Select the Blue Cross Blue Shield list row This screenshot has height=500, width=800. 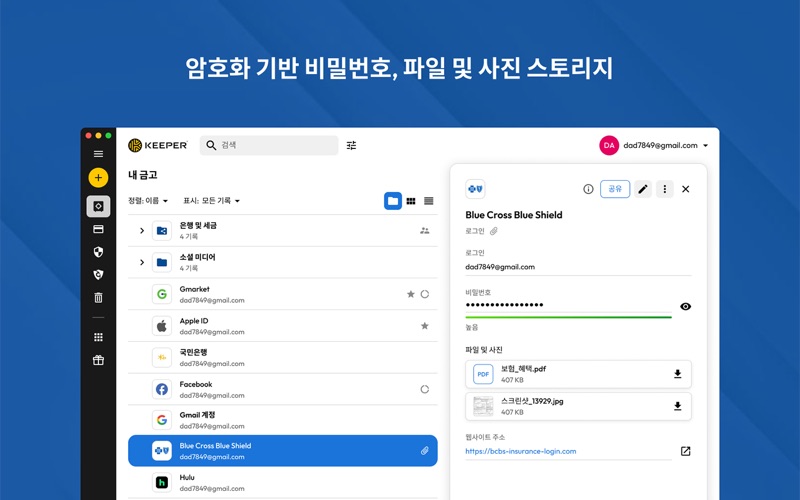(x=283, y=451)
